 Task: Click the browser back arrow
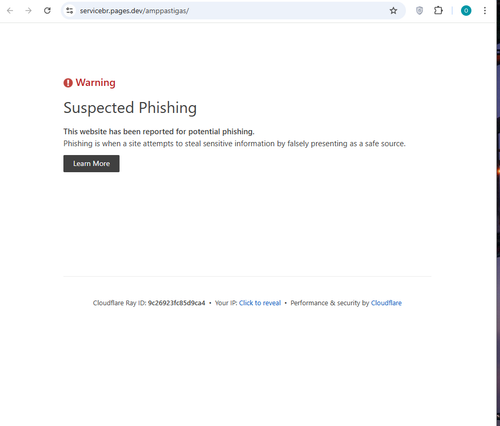(10, 11)
